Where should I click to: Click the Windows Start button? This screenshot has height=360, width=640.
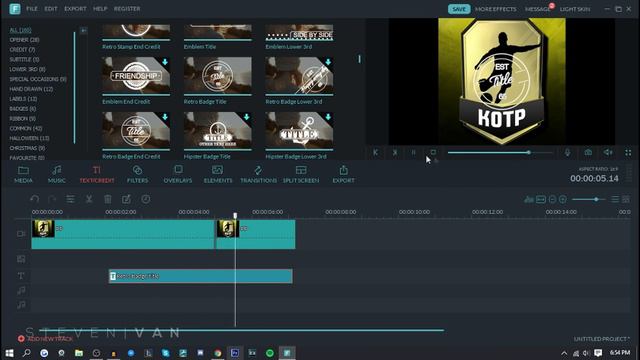(9, 353)
